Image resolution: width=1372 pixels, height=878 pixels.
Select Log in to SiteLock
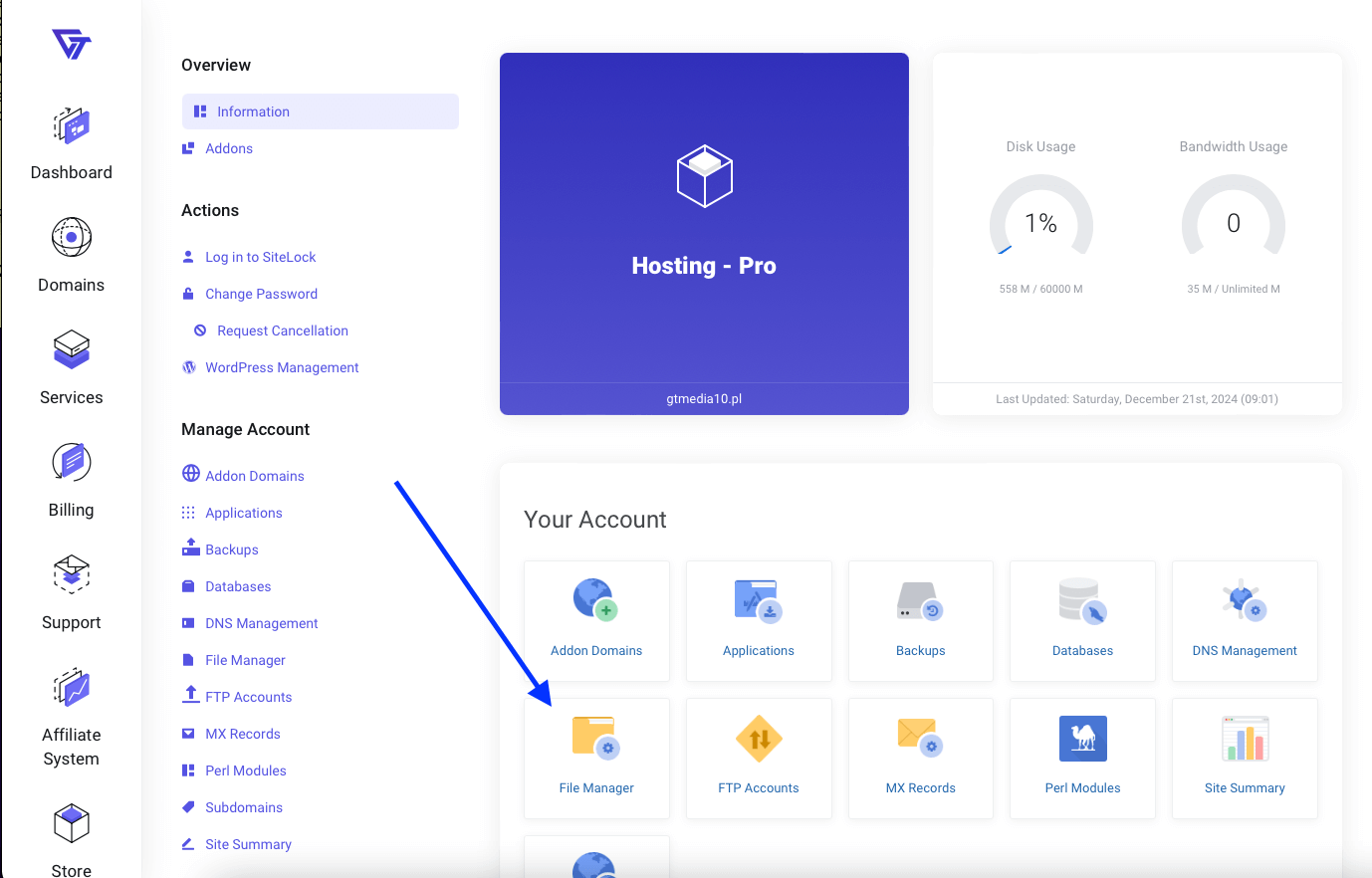click(261, 257)
